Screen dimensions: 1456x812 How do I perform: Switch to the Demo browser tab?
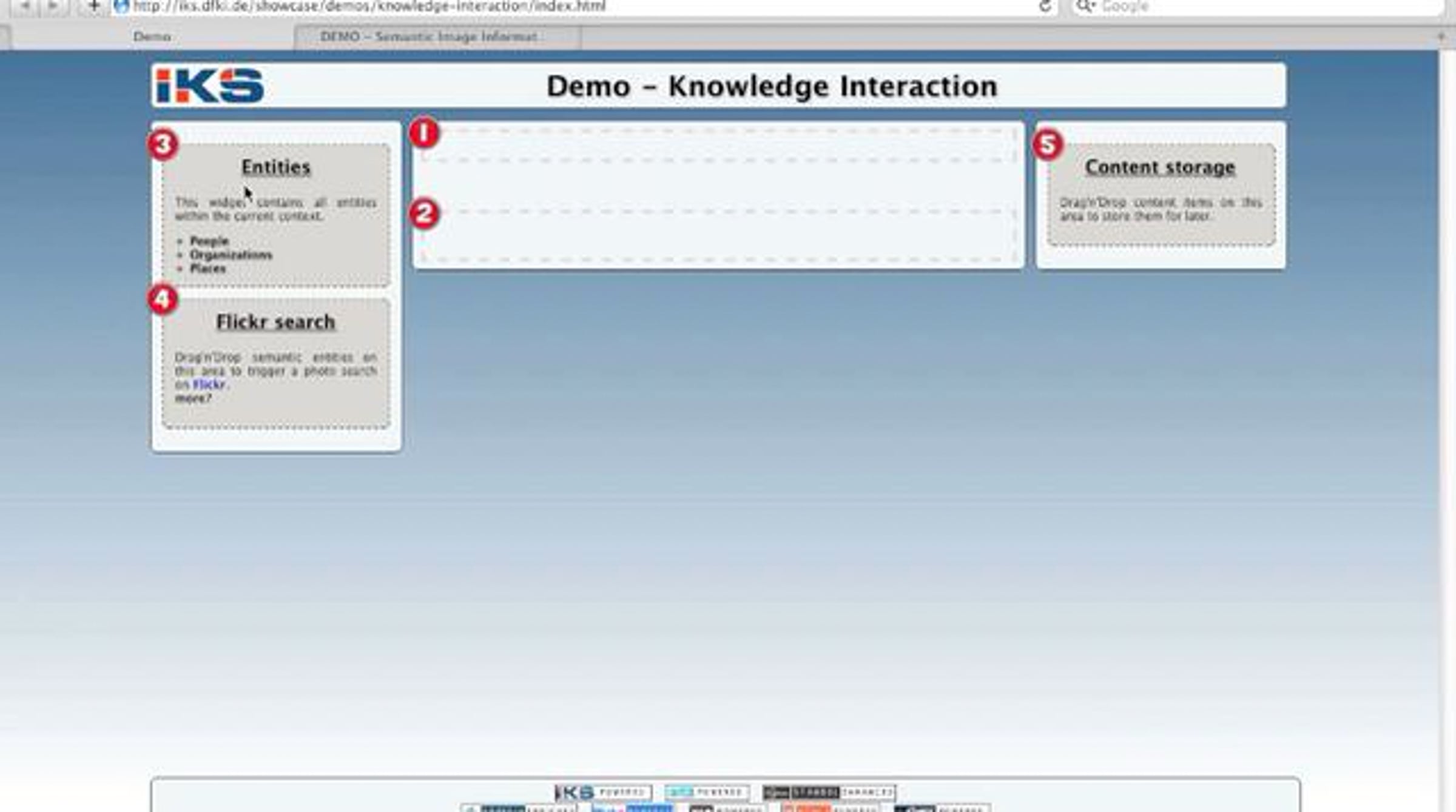coord(152,37)
